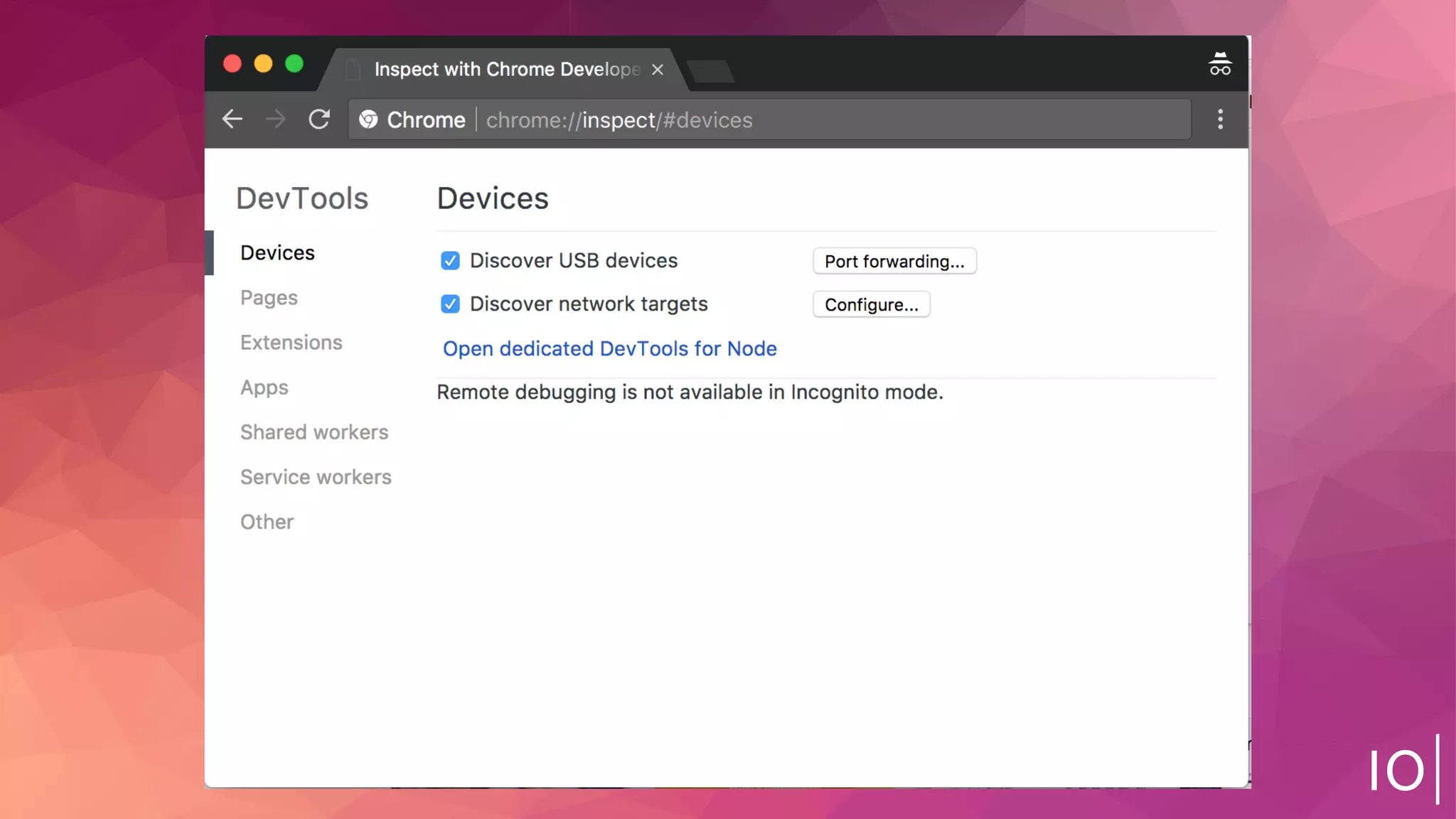Click the Incognito mode icon
Screen dimensions: 1456x819
(x=1220, y=64)
